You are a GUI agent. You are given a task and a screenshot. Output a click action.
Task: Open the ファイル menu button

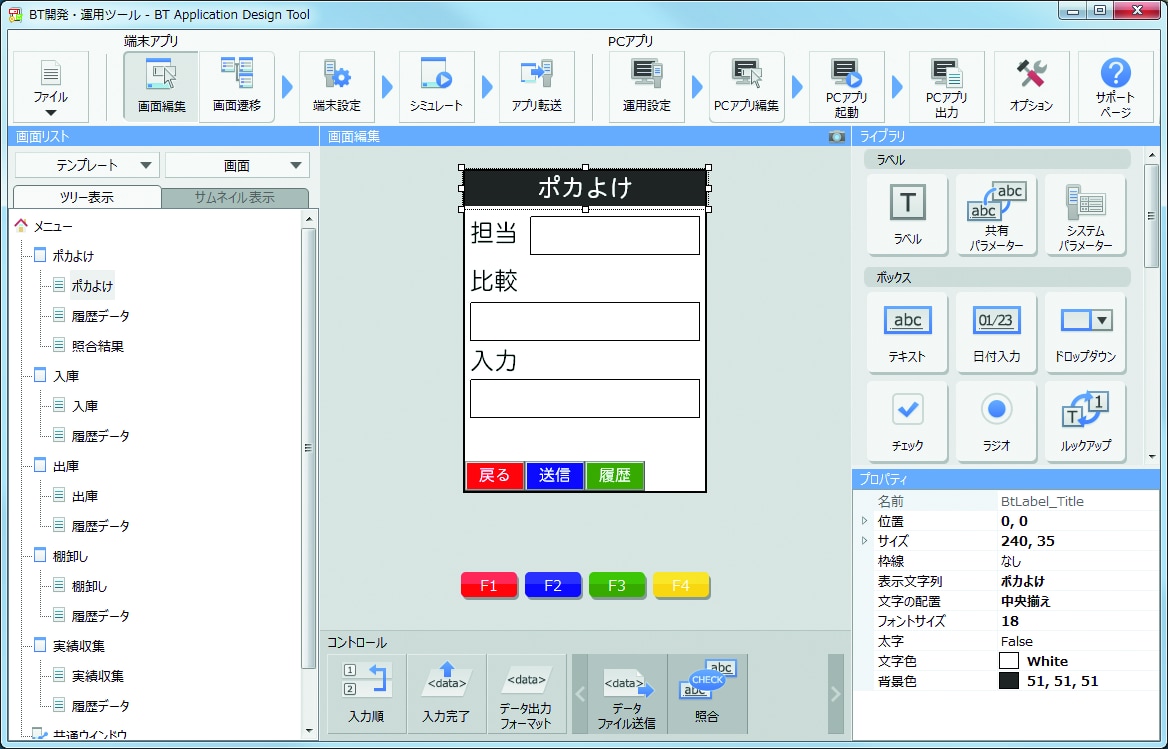(51, 86)
